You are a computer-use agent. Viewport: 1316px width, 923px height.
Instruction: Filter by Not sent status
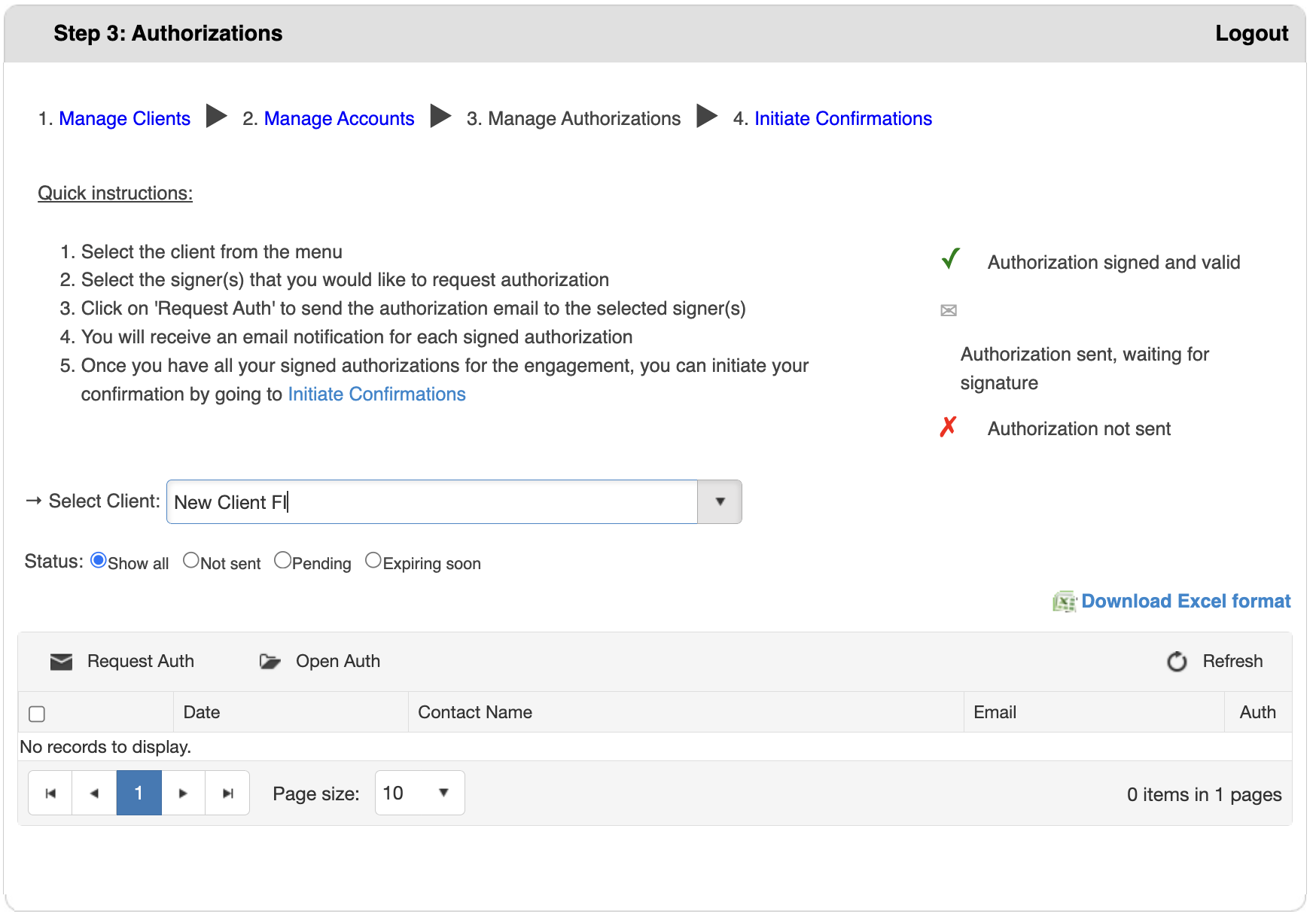[x=192, y=559]
